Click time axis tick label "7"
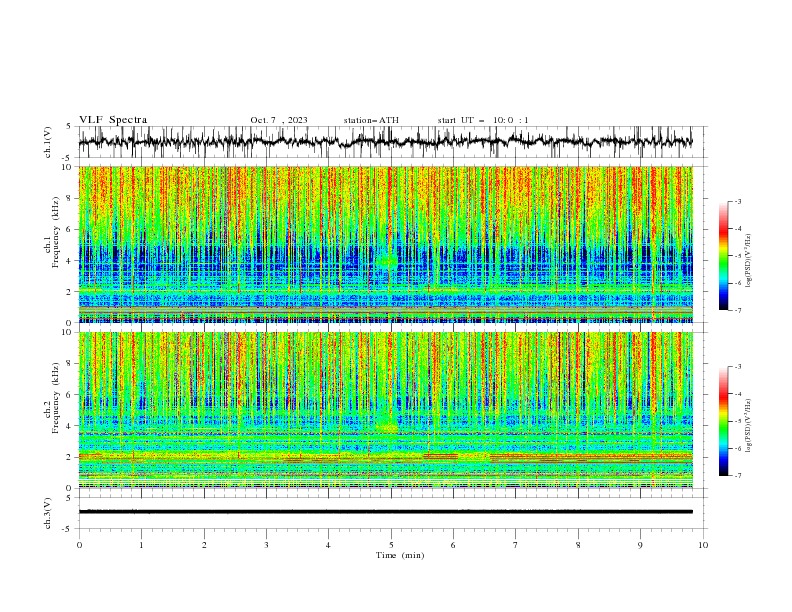This screenshot has height=612, width=792. (515, 545)
